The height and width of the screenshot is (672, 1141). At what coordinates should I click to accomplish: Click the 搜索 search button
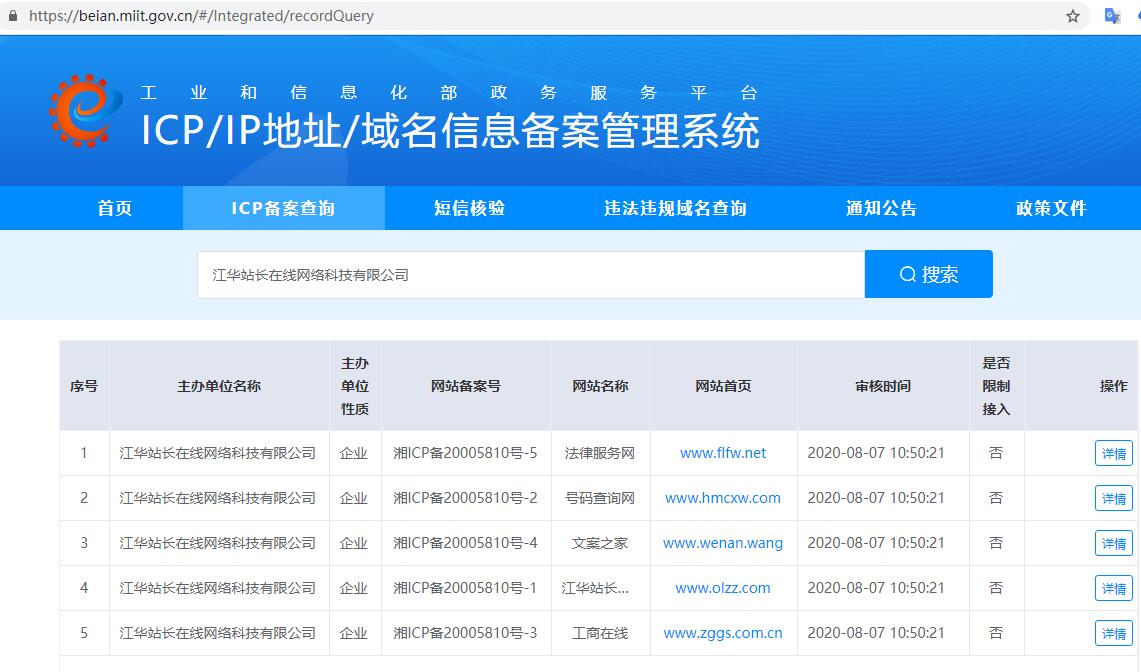[929, 274]
